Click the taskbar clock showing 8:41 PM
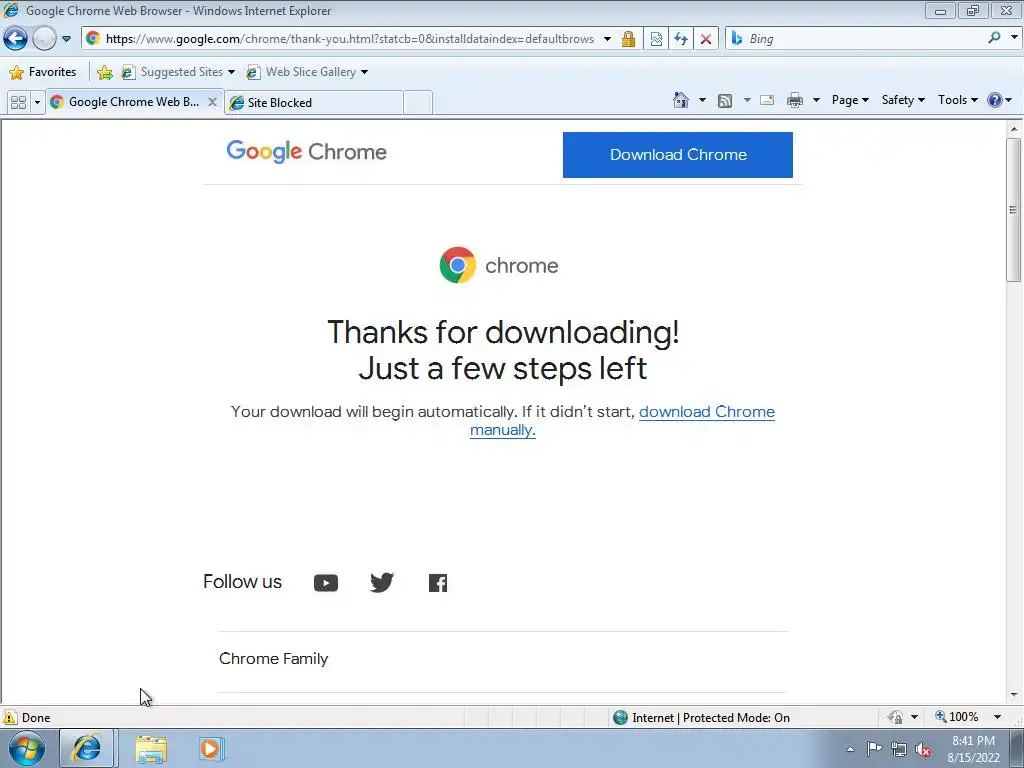This screenshot has height=768, width=1024. [973, 749]
